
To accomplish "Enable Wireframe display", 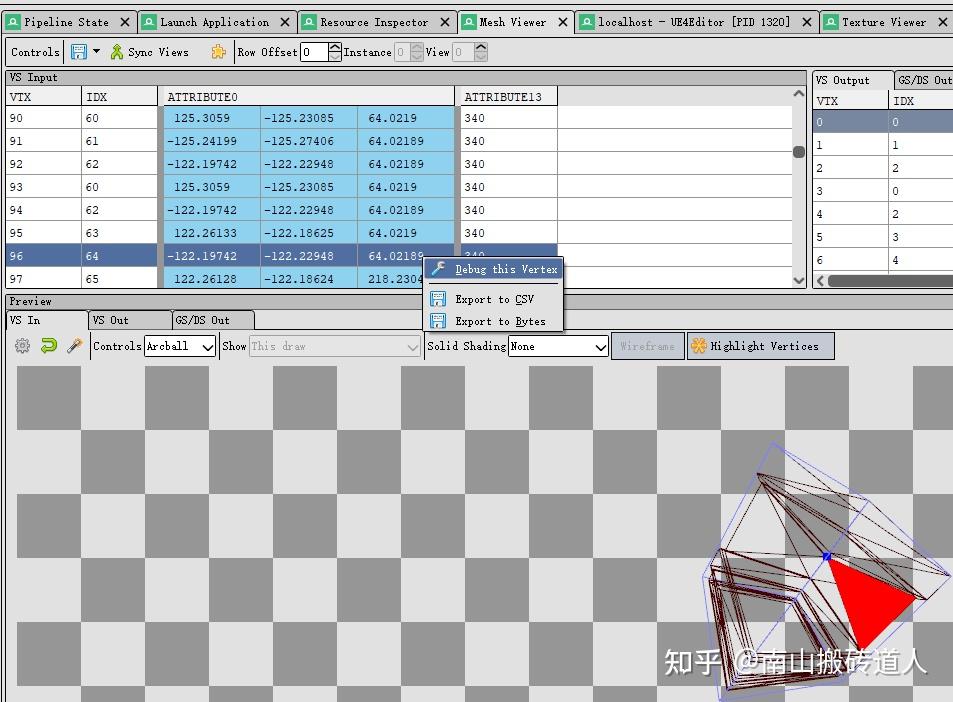I will coord(648,346).
